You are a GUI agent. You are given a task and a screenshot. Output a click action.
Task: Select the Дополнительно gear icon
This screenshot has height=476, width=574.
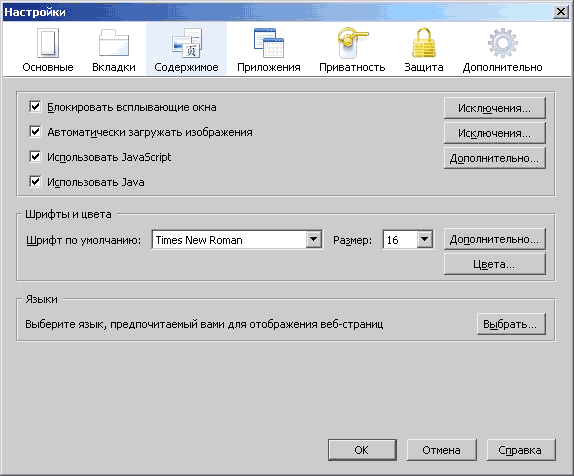tap(503, 43)
